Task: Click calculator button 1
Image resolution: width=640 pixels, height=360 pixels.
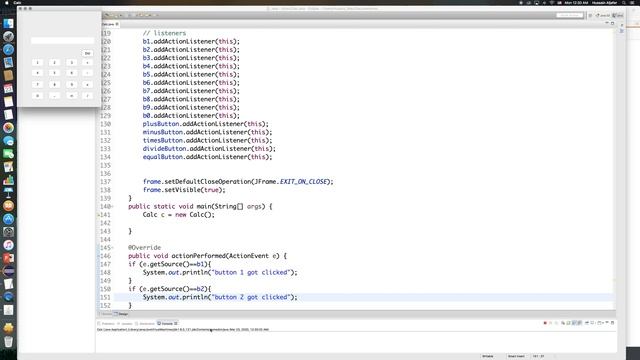Action: [38, 62]
